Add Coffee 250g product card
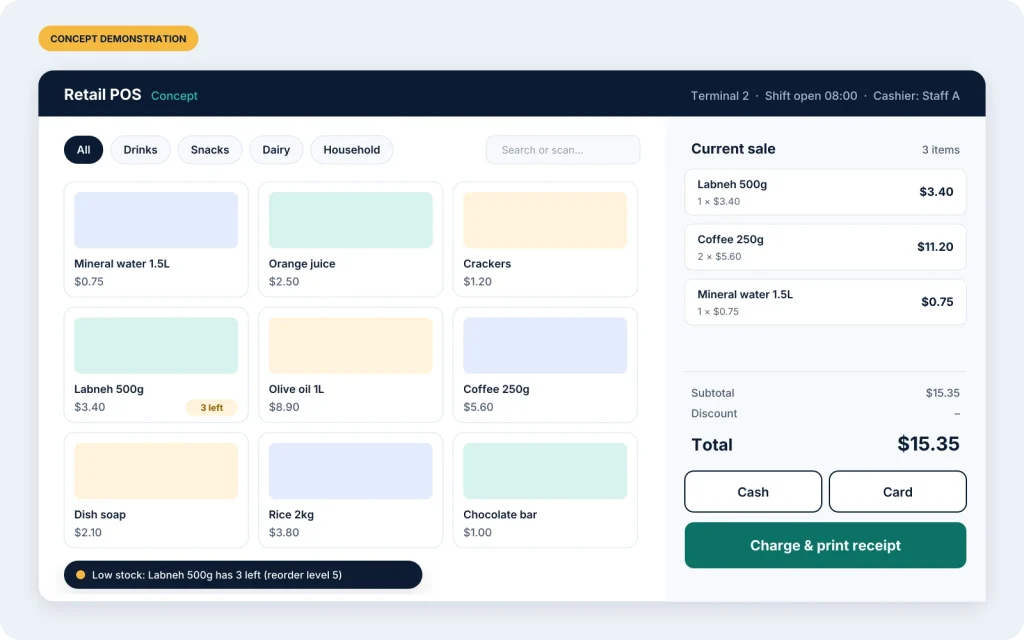Image resolution: width=1024 pixels, height=640 pixels. 545,365
